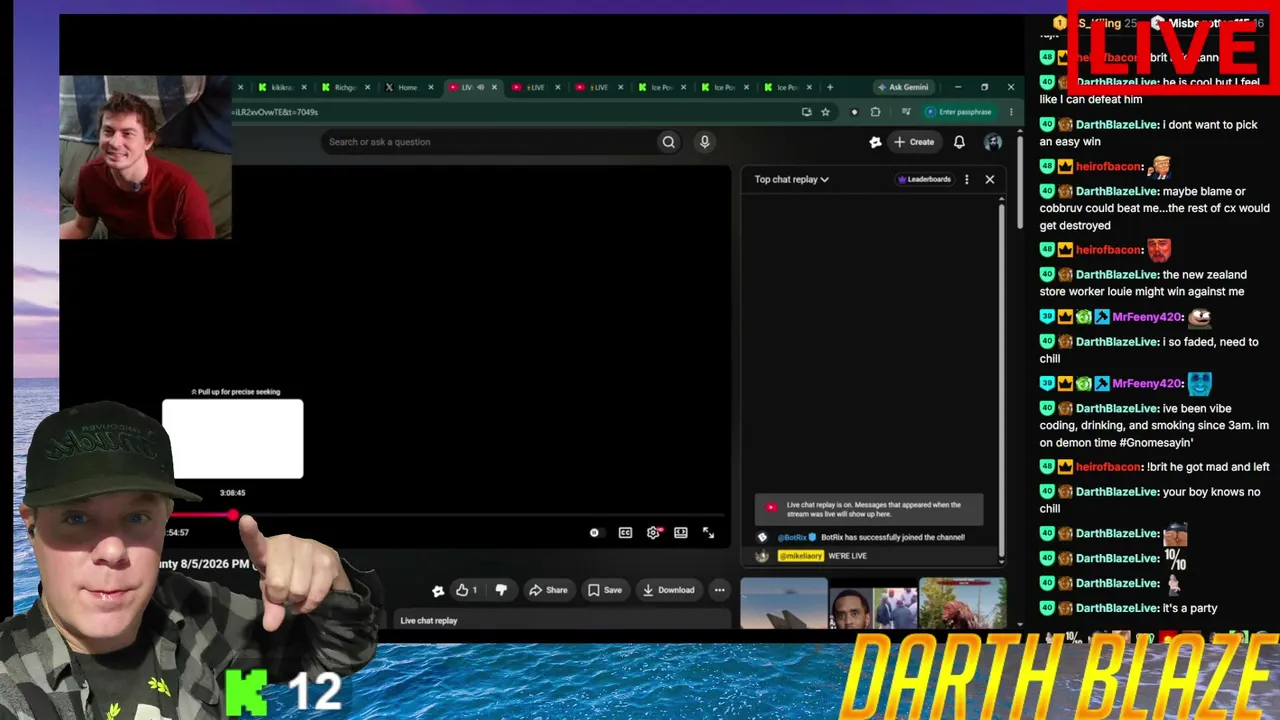Image resolution: width=1280 pixels, height=720 pixels.
Task: Expand the Top chat replay dropdown
Action: [x=791, y=180]
